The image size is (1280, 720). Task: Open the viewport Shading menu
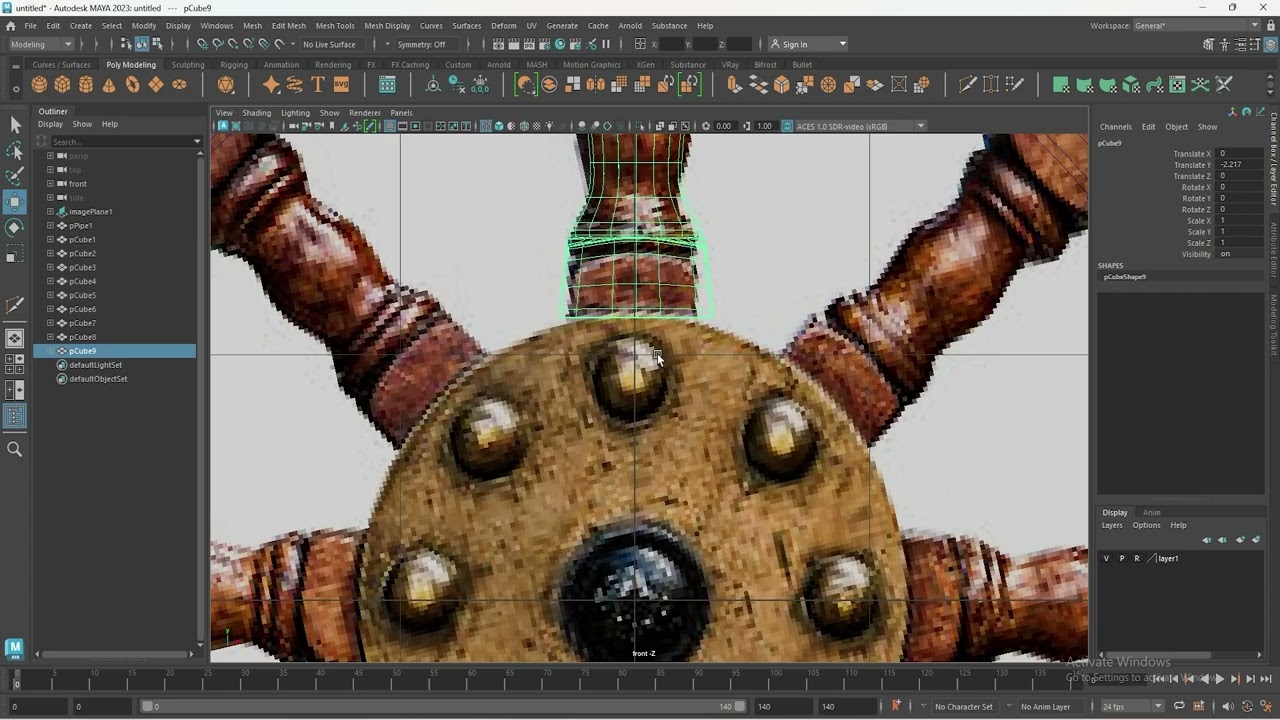click(x=257, y=113)
